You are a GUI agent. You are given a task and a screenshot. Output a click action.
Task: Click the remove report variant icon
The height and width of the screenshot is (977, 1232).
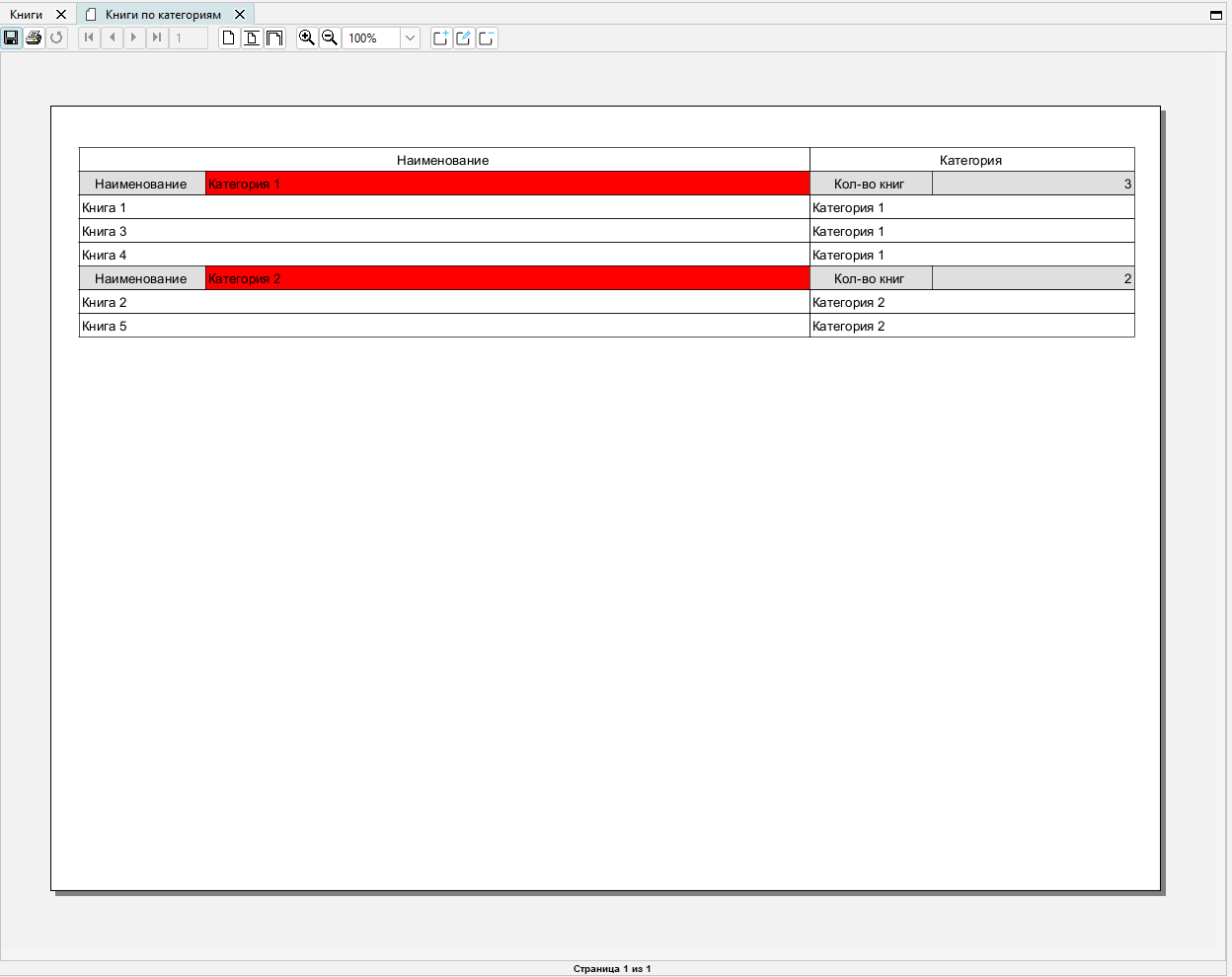[487, 38]
